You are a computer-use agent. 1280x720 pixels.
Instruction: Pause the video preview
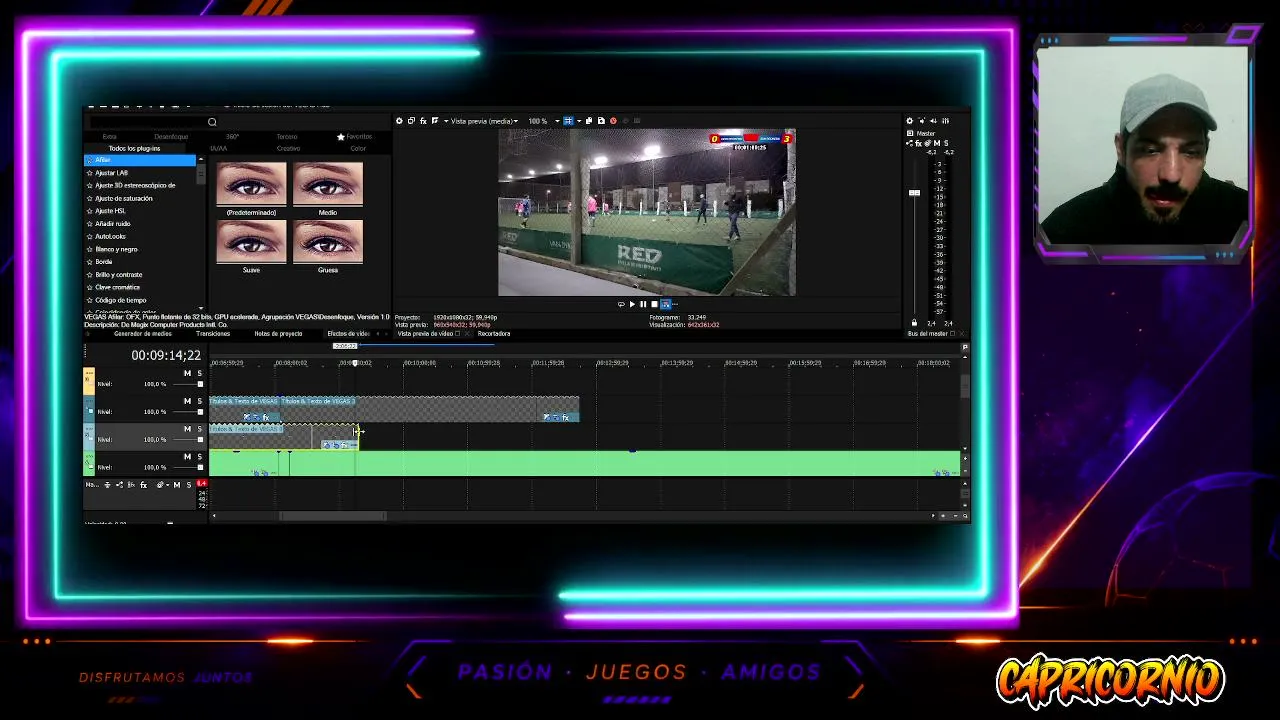[x=643, y=304]
